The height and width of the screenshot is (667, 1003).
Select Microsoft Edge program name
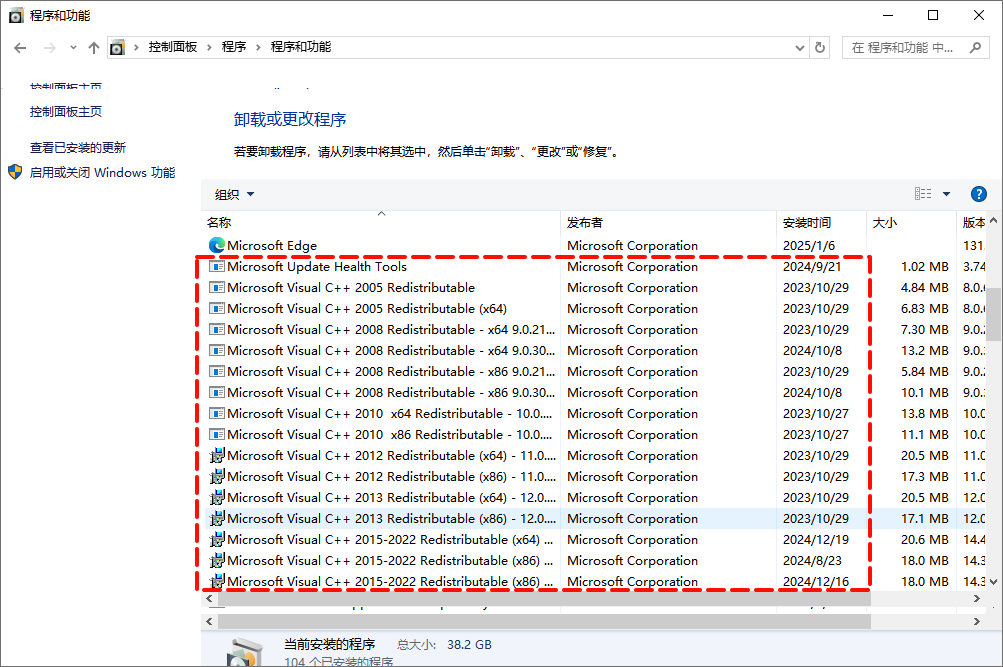coord(272,246)
